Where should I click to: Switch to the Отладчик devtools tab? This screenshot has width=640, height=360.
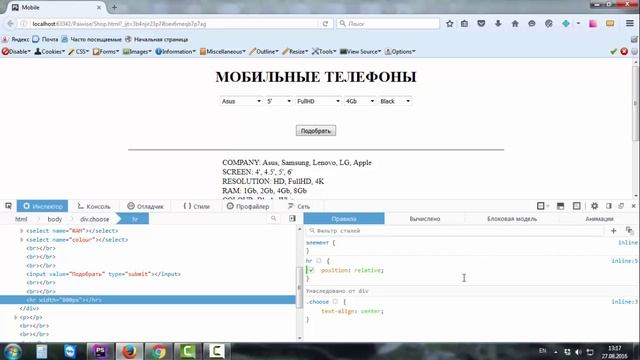click(145, 206)
